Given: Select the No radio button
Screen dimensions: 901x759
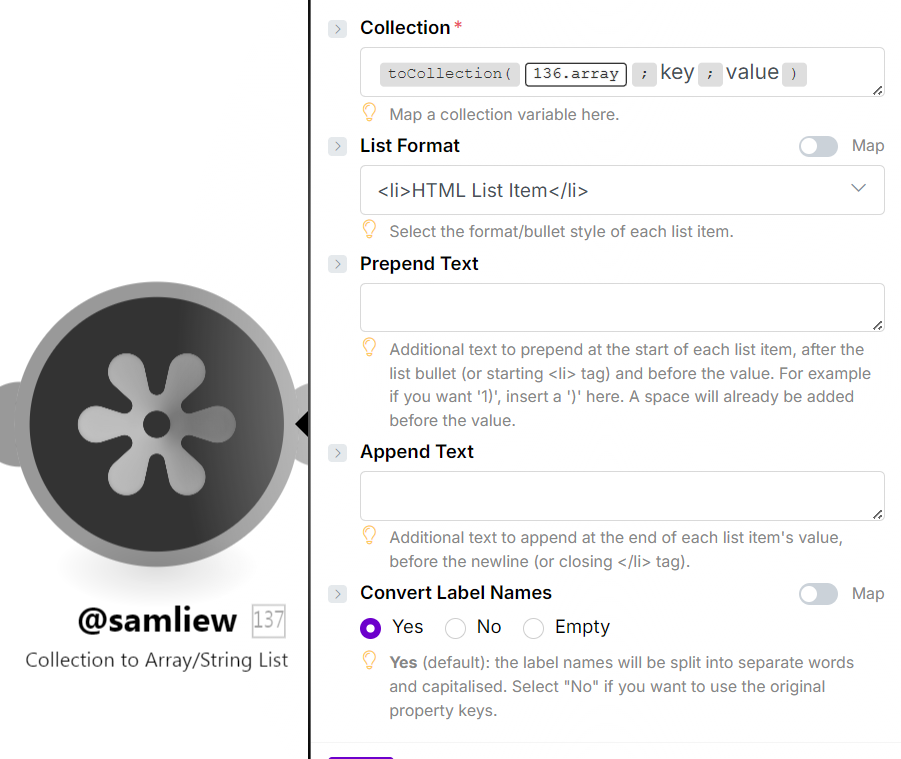Looking at the screenshot, I should (456, 628).
